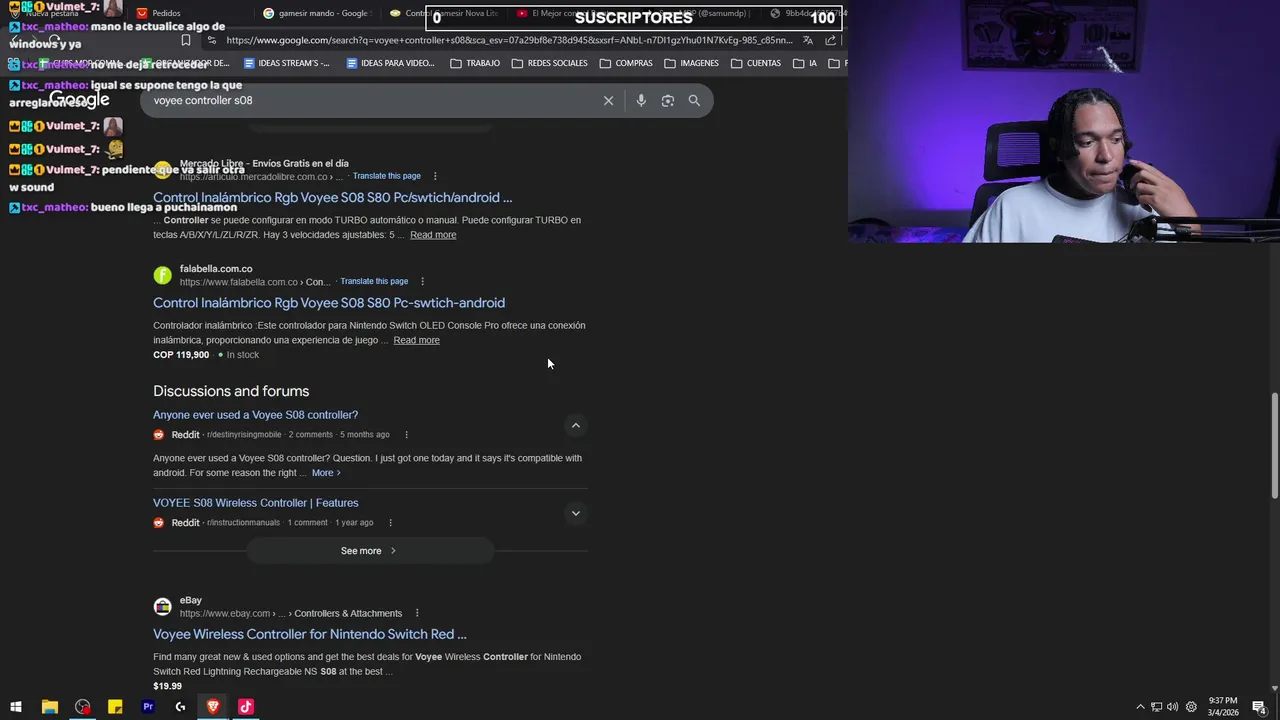Click the 'COP 119,900' price text

point(181,355)
